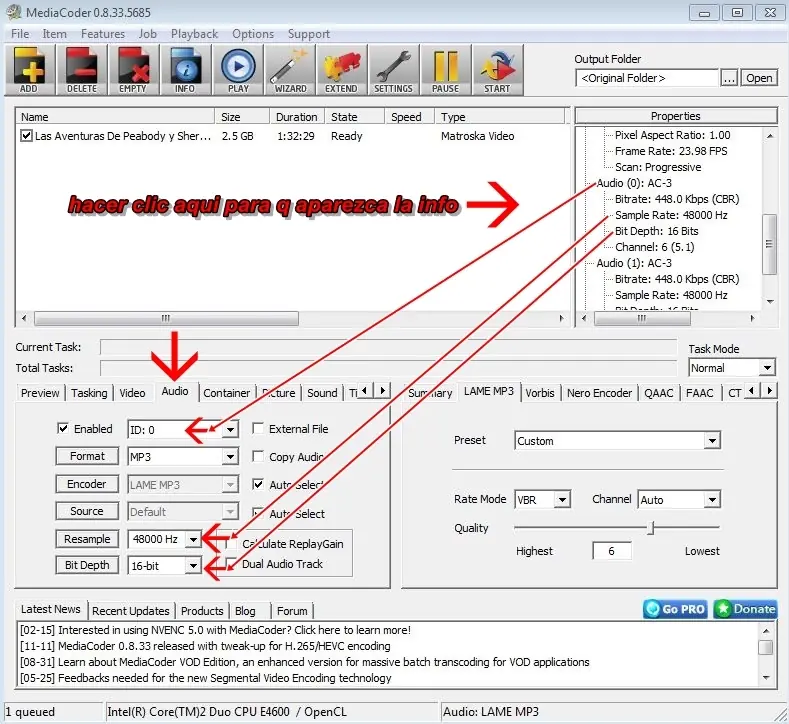Open the 48000 Hz resample dropdown
Screen dimensions: 789x724
193,539
